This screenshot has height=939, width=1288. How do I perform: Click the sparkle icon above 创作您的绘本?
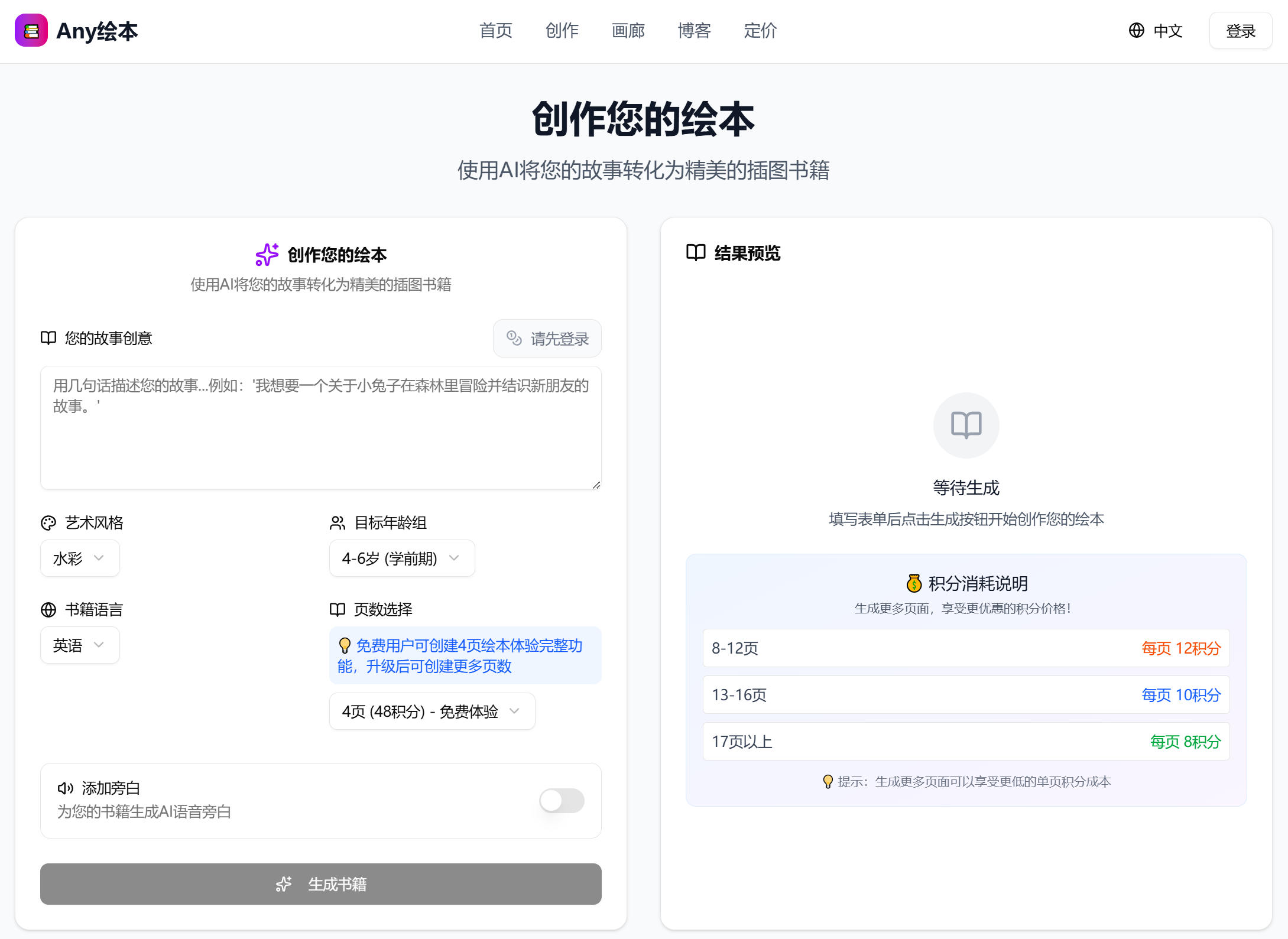(266, 254)
